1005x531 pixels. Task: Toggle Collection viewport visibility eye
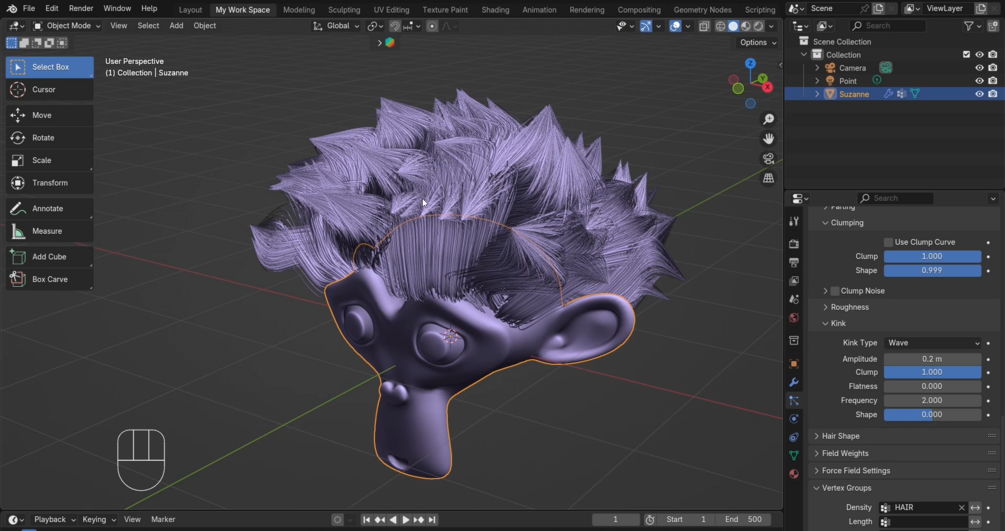pyautogui.click(x=979, y=55)
